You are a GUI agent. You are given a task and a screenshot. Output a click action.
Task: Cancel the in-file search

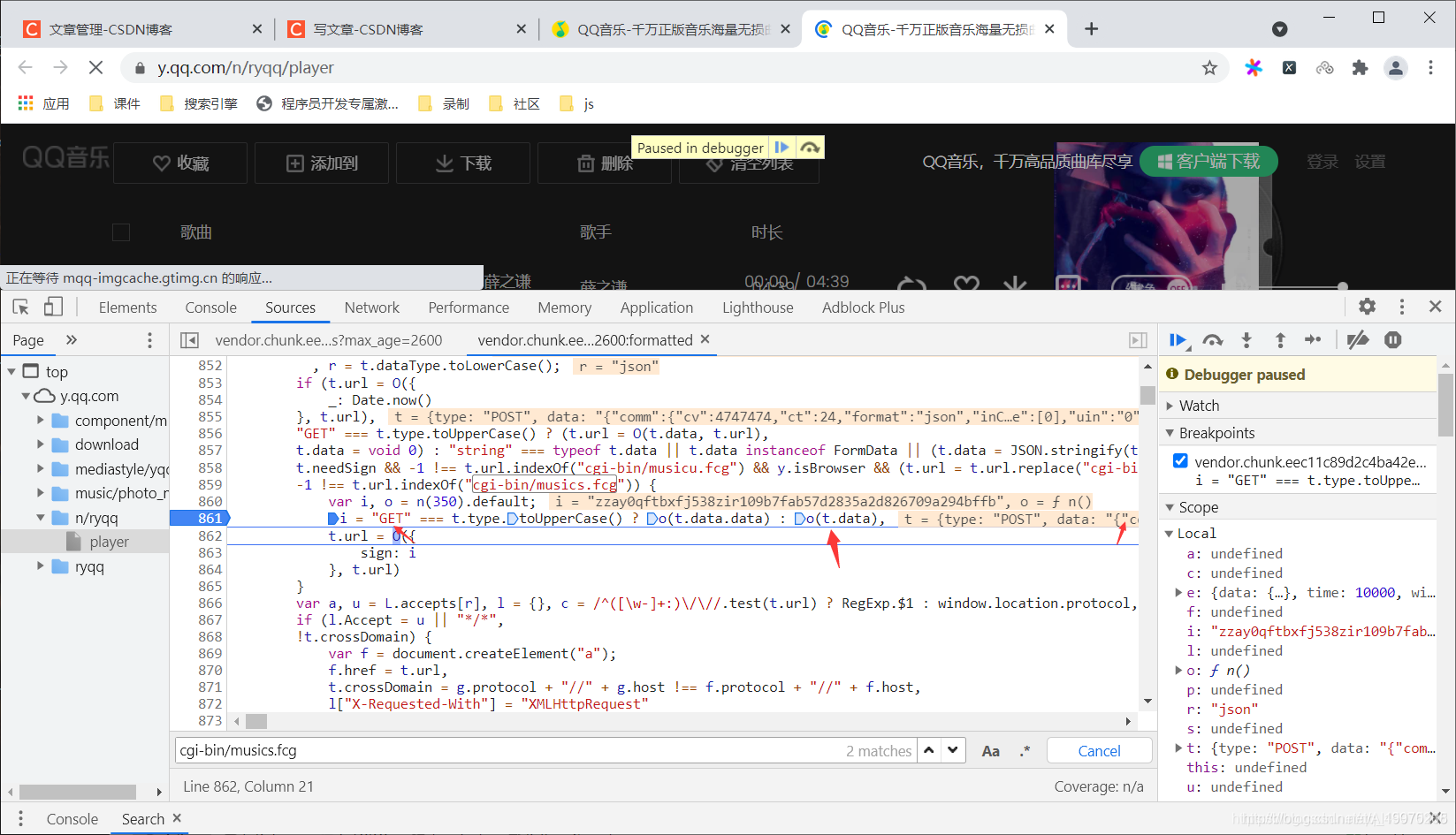tap(1099, 751)
